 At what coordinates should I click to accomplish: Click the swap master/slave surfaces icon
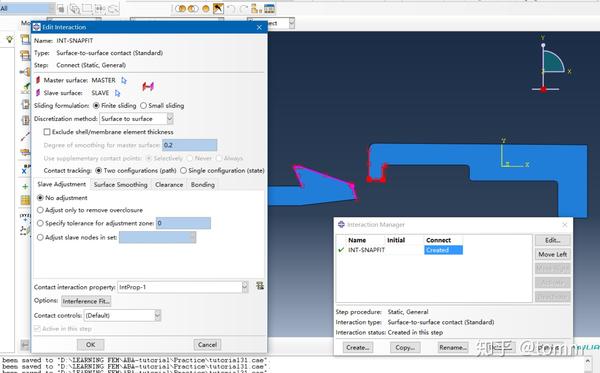click(x=148, y=86)
